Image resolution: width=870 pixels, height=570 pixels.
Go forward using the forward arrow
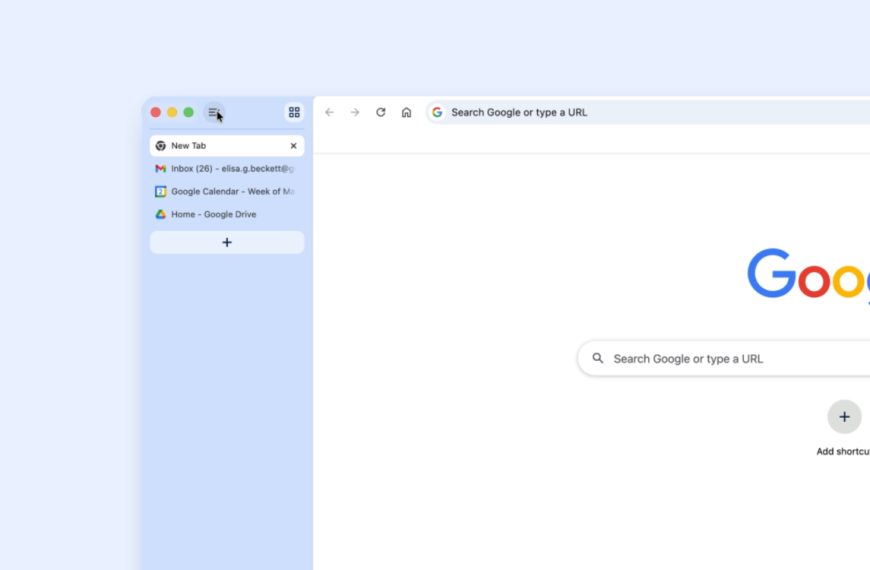click(x=355, y=113)
